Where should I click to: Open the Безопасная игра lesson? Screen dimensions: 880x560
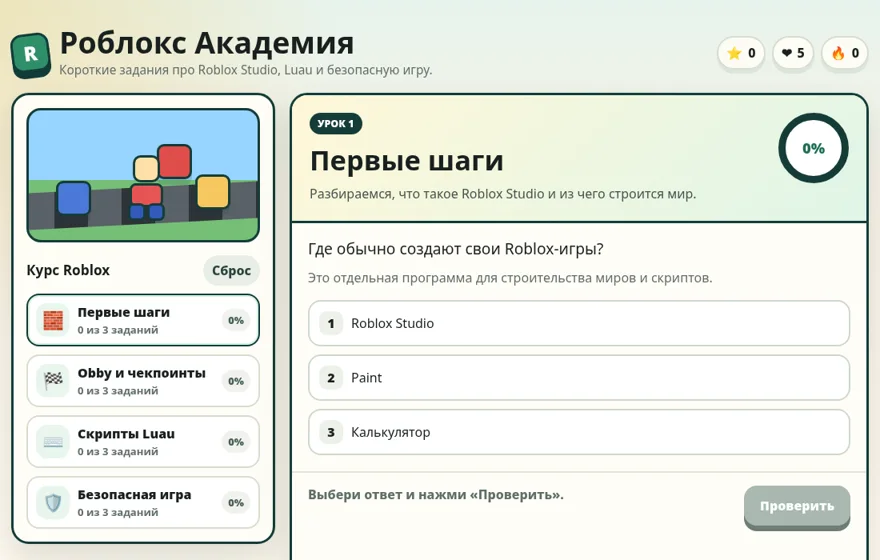point(143,503)
